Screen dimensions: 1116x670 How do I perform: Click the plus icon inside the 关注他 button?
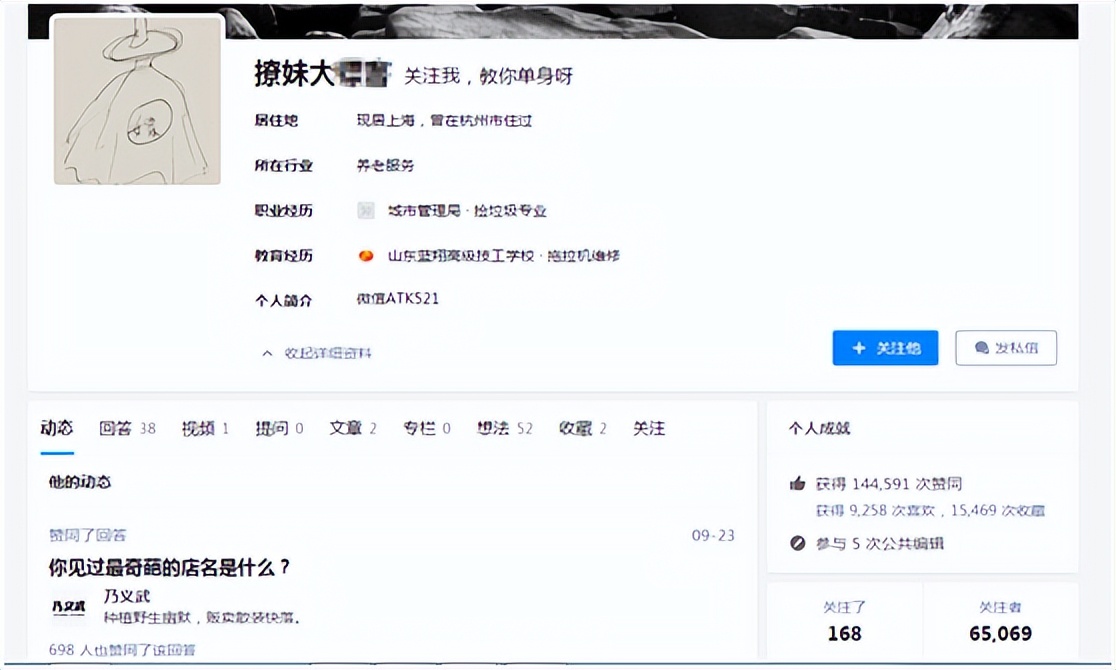[857, 348]
